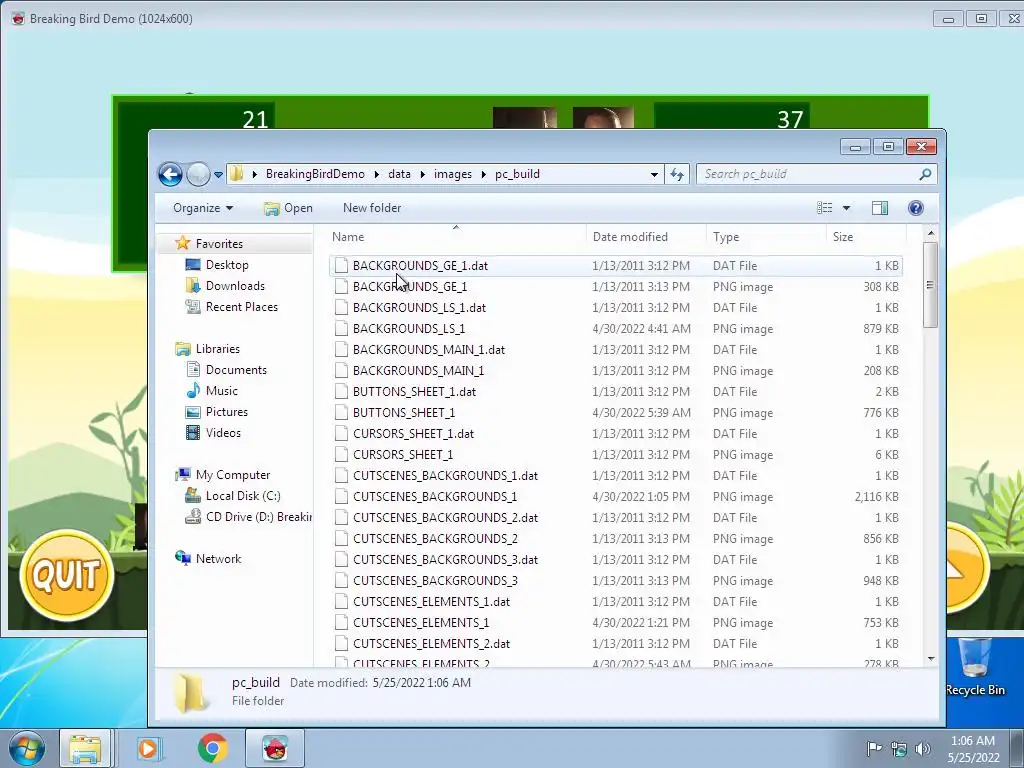The image size is (1024, 768).
Task: Click the file list scrollbar thumb
Action: click(x=931, y=285)
